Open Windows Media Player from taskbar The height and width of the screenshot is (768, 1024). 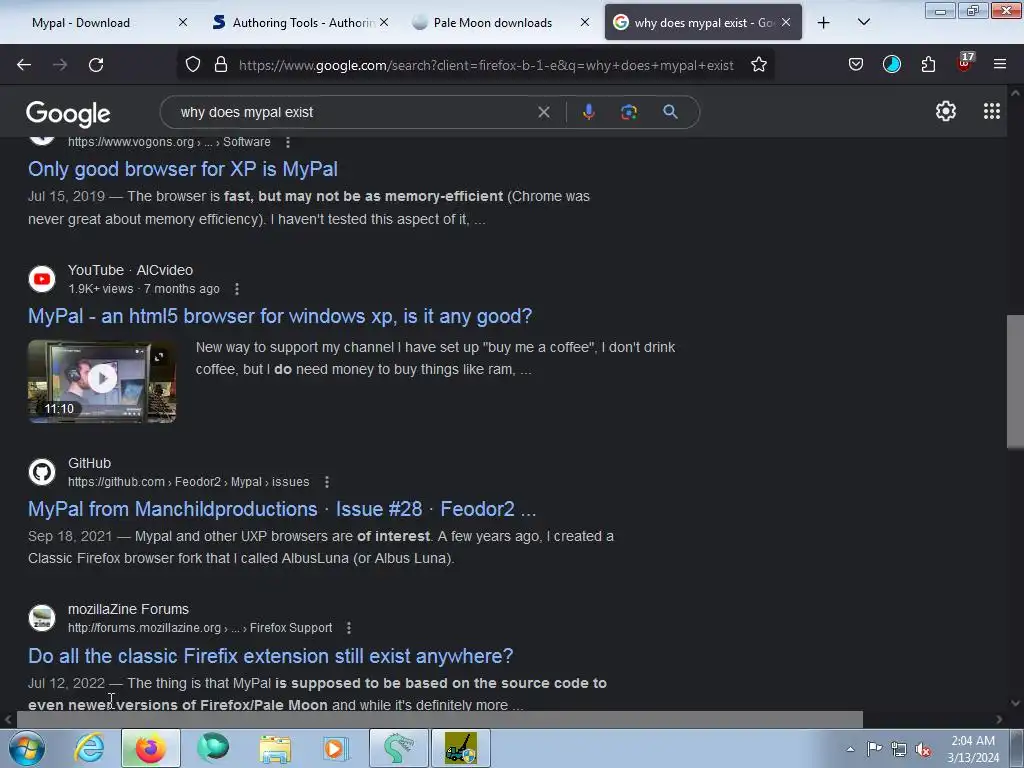tap(336, 748)
